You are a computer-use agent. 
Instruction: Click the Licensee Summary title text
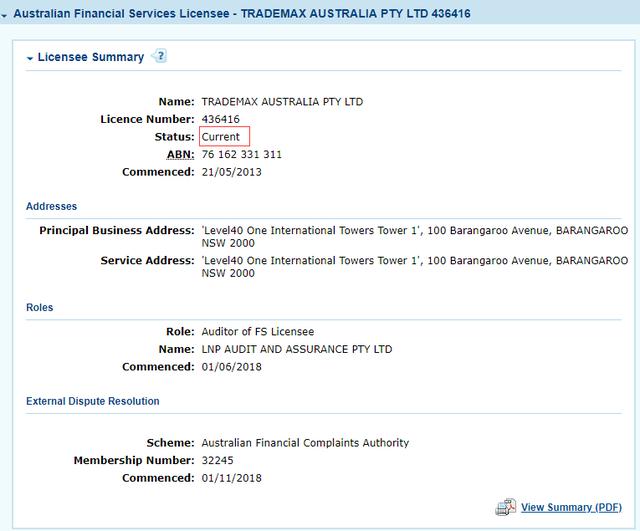[x=90, y=58]
